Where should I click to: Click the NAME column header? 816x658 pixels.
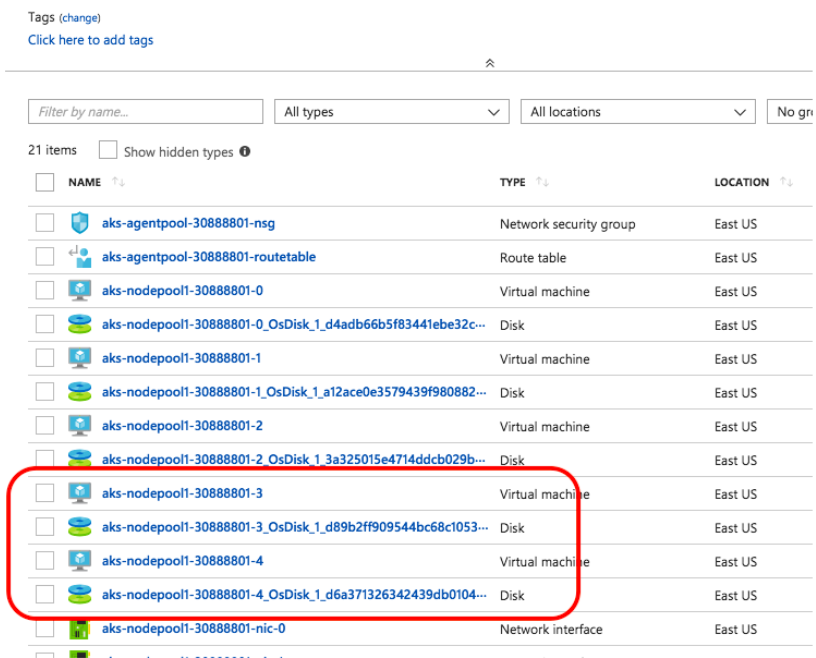84,182
